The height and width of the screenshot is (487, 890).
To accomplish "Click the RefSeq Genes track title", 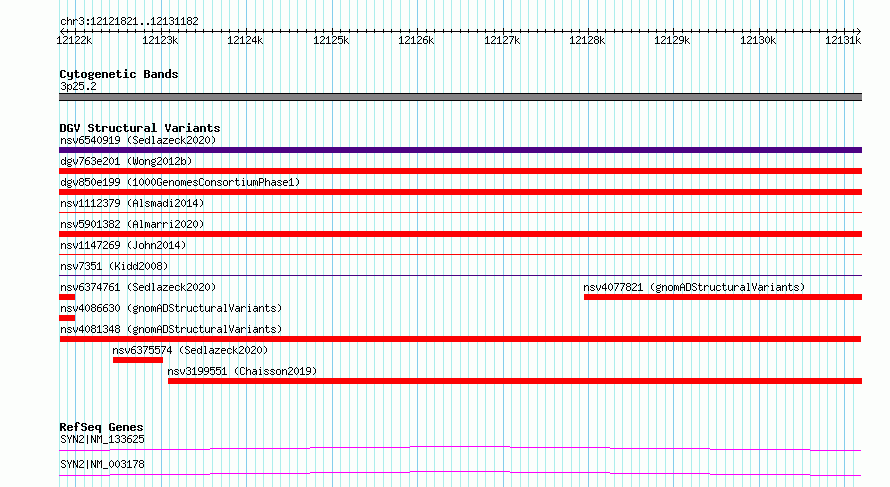I will (101, 427).
